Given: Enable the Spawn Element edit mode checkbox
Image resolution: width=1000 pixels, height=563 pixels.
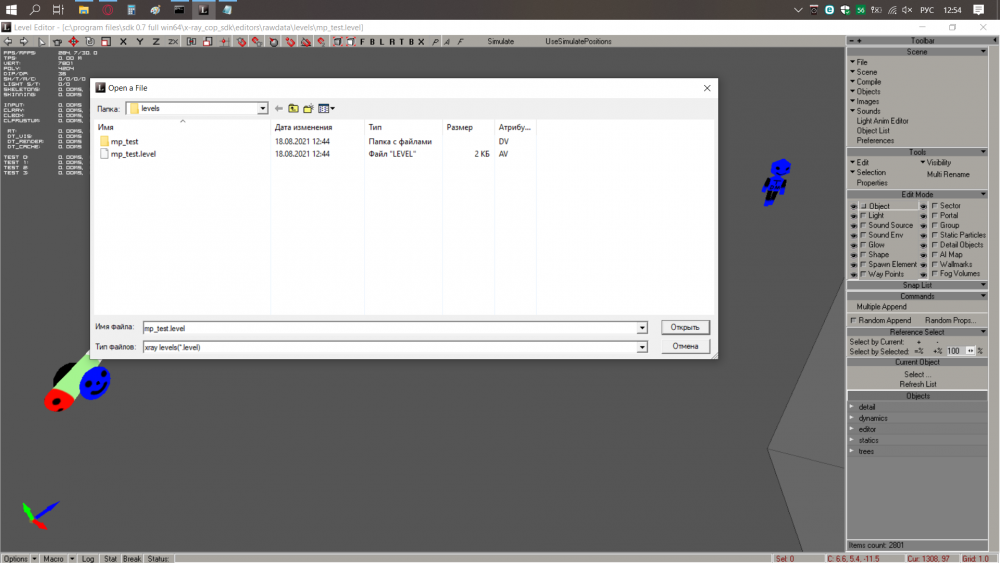Looking at the screenshot, I should [x=864, y=264].
